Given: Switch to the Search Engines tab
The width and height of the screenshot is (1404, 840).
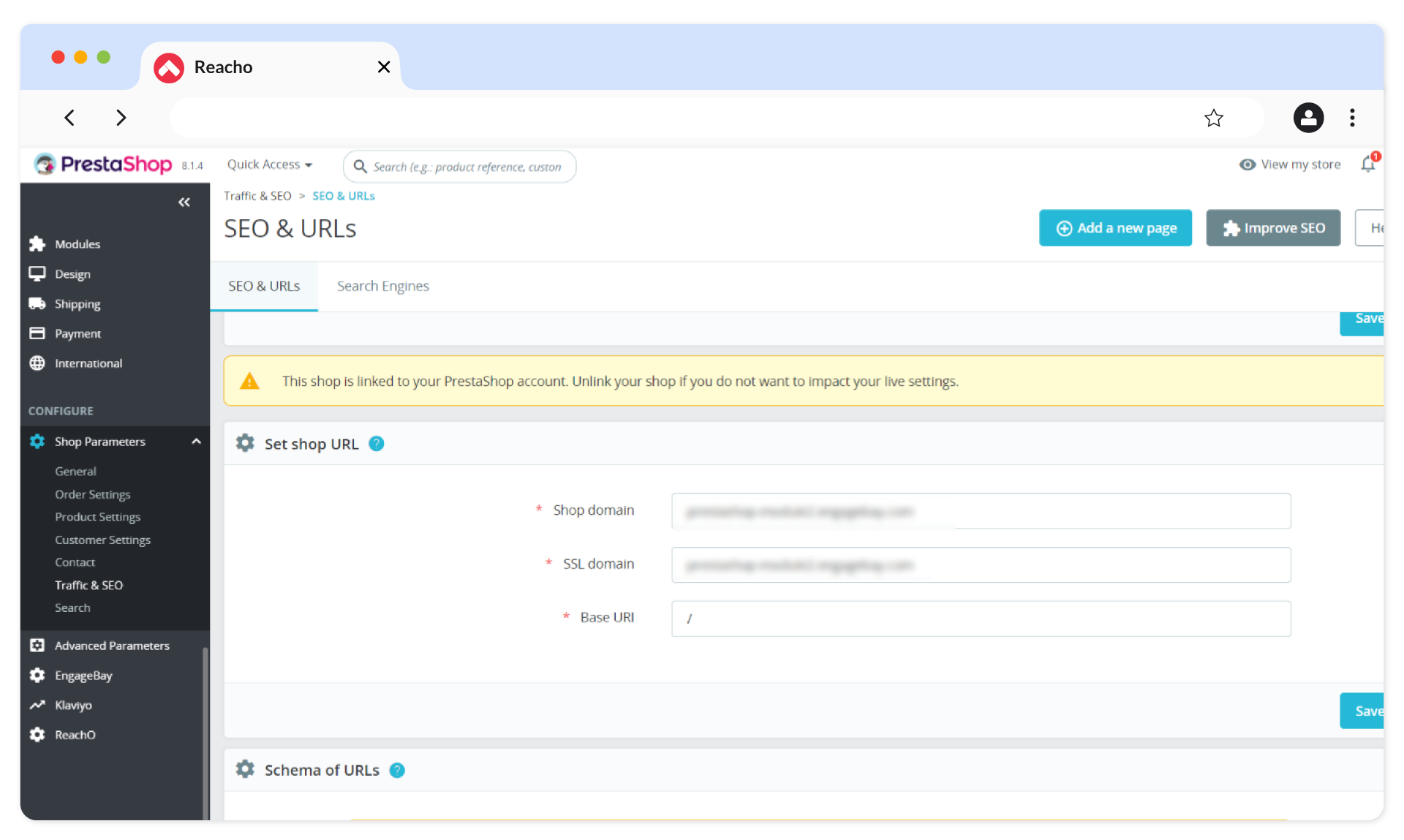Looking at the screenshot, I should pyautogui.click(x=382, y=287).
